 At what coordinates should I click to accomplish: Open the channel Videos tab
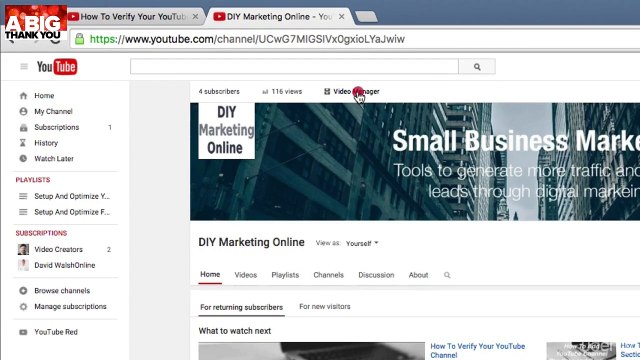pos(246,275)
